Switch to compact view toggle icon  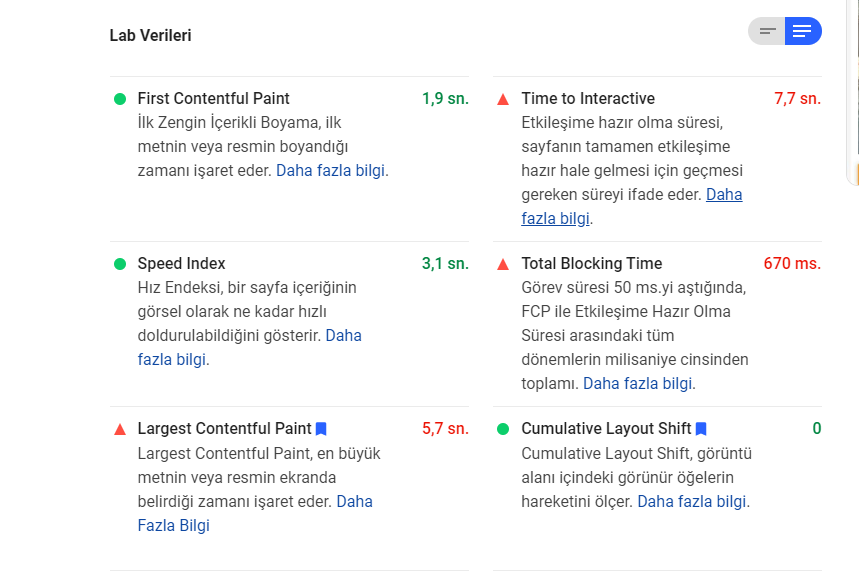pos(767,31)
